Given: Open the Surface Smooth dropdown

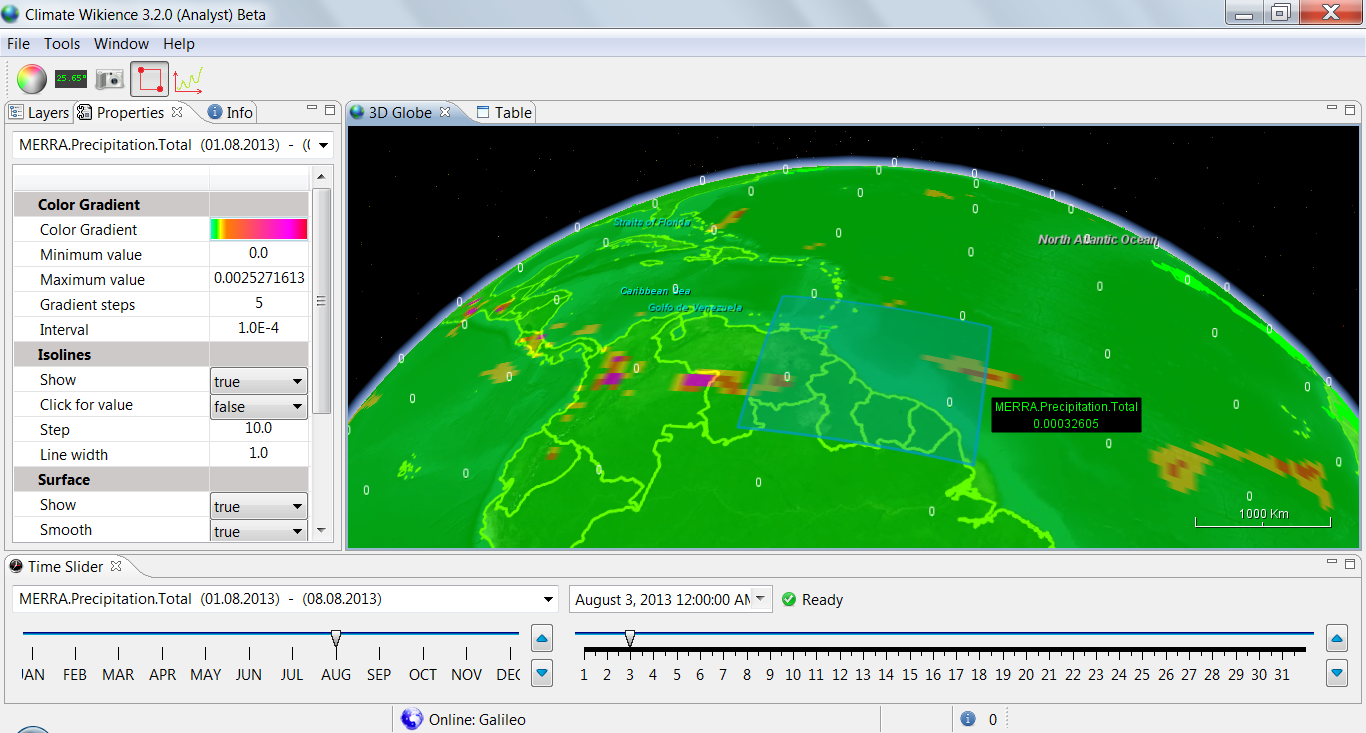Looking at the screenshot, I should 259,531.
